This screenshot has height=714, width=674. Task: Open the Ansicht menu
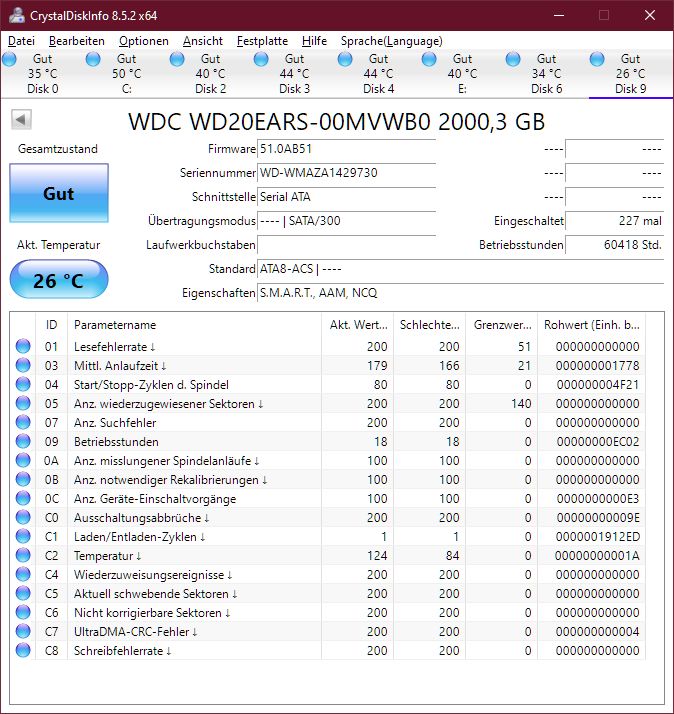(x=203, y=41)
